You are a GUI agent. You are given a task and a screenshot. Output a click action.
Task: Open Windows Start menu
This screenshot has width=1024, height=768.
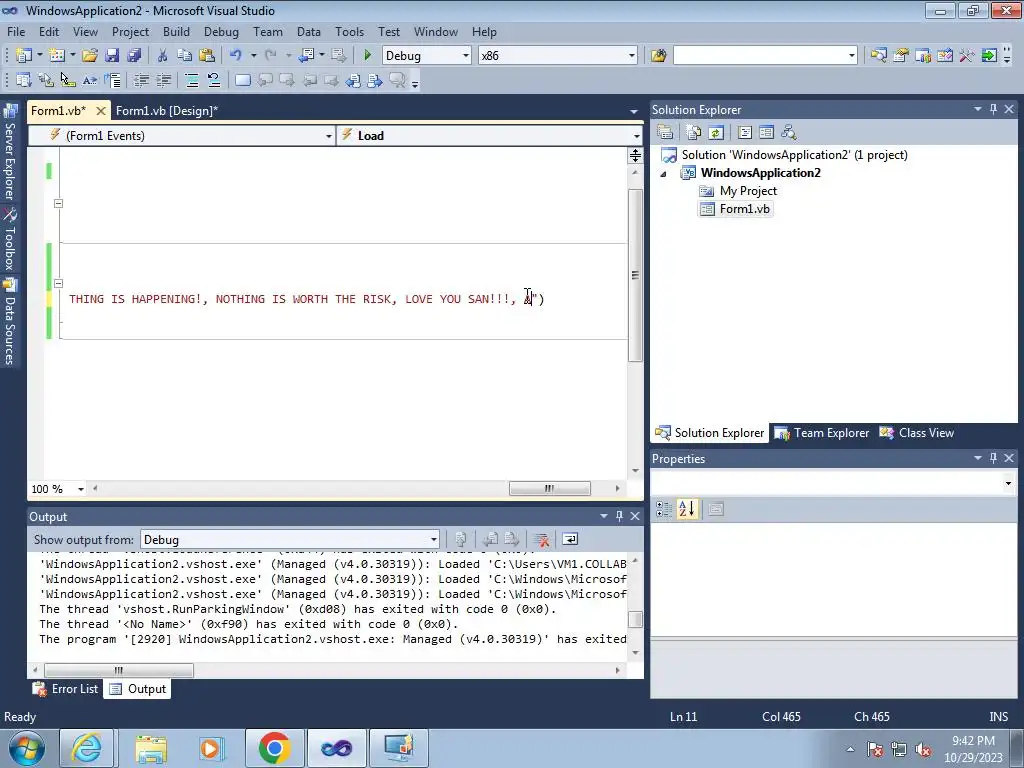pos(26,748)
